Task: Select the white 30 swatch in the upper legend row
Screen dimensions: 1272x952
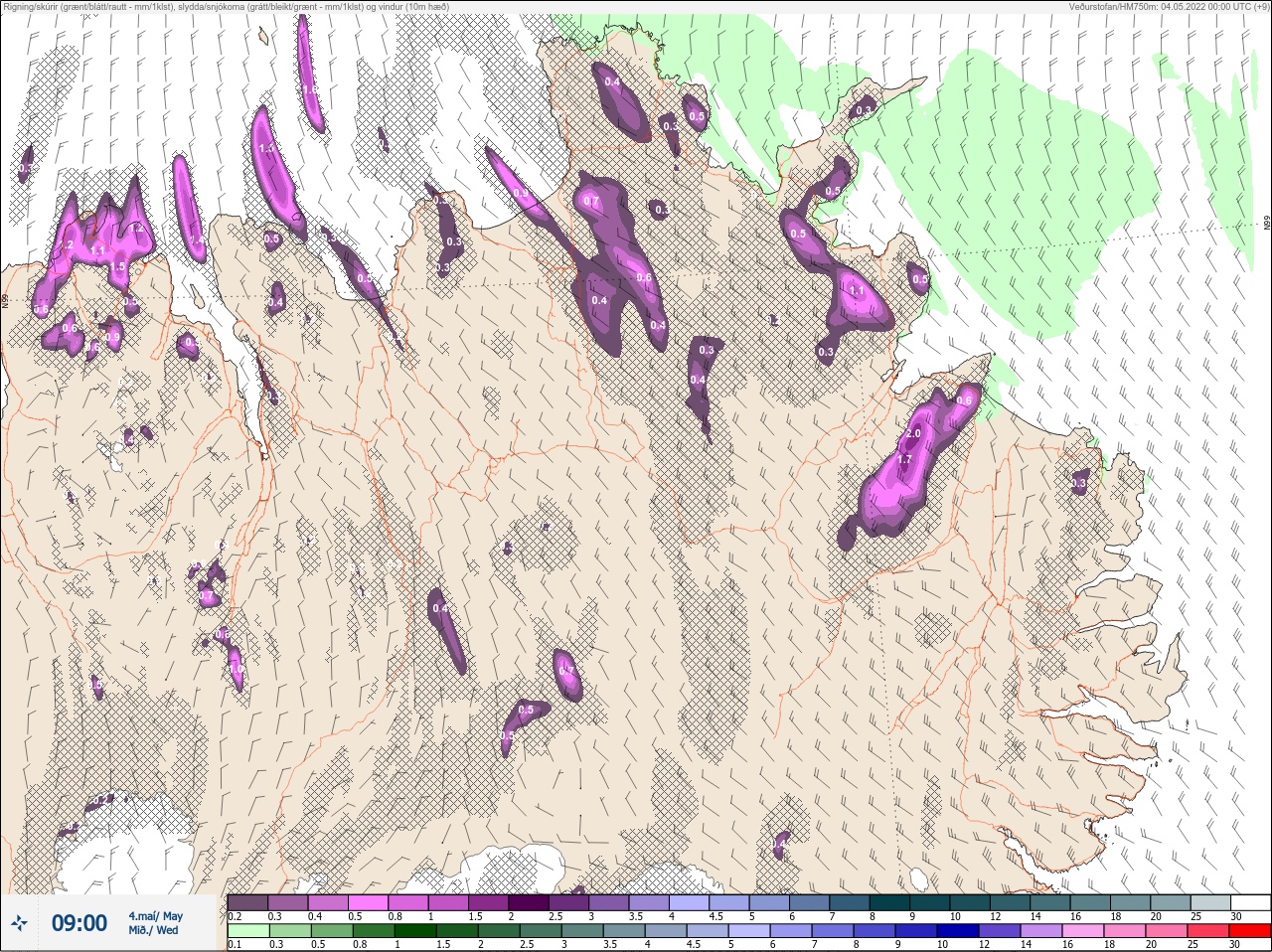Action: [x=1251, y=902]
